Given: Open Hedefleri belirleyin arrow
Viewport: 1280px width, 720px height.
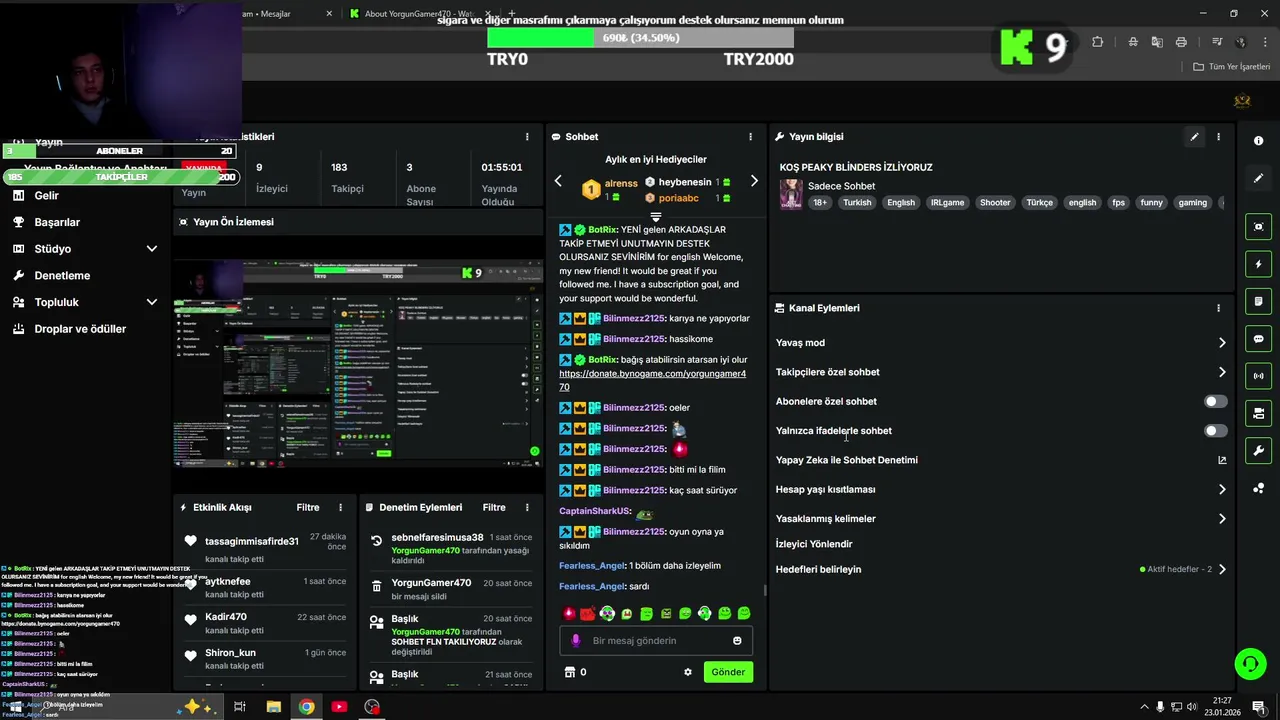Looking at the screenshot, I should coord(1222,569).
